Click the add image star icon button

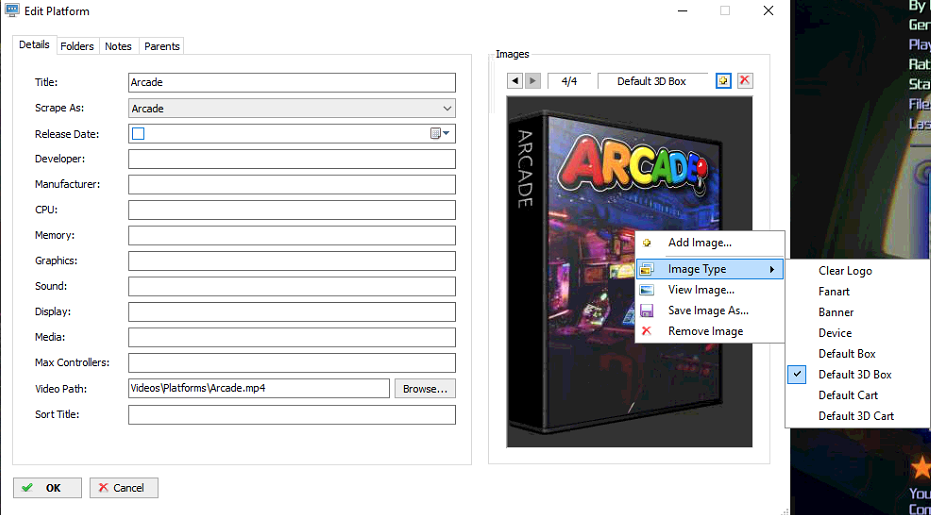tap(723, 81)
